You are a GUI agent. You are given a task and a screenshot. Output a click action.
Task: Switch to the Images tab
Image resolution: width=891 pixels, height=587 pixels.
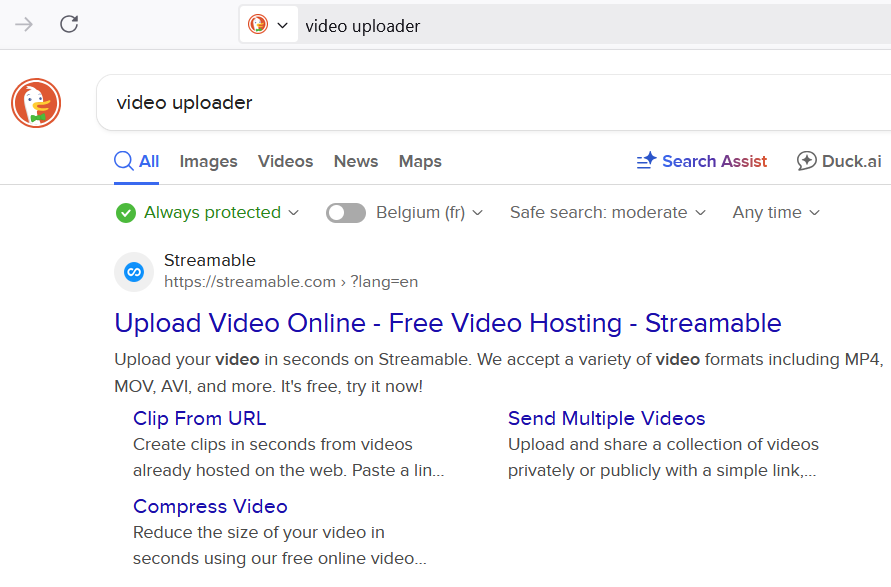[209, 161]
